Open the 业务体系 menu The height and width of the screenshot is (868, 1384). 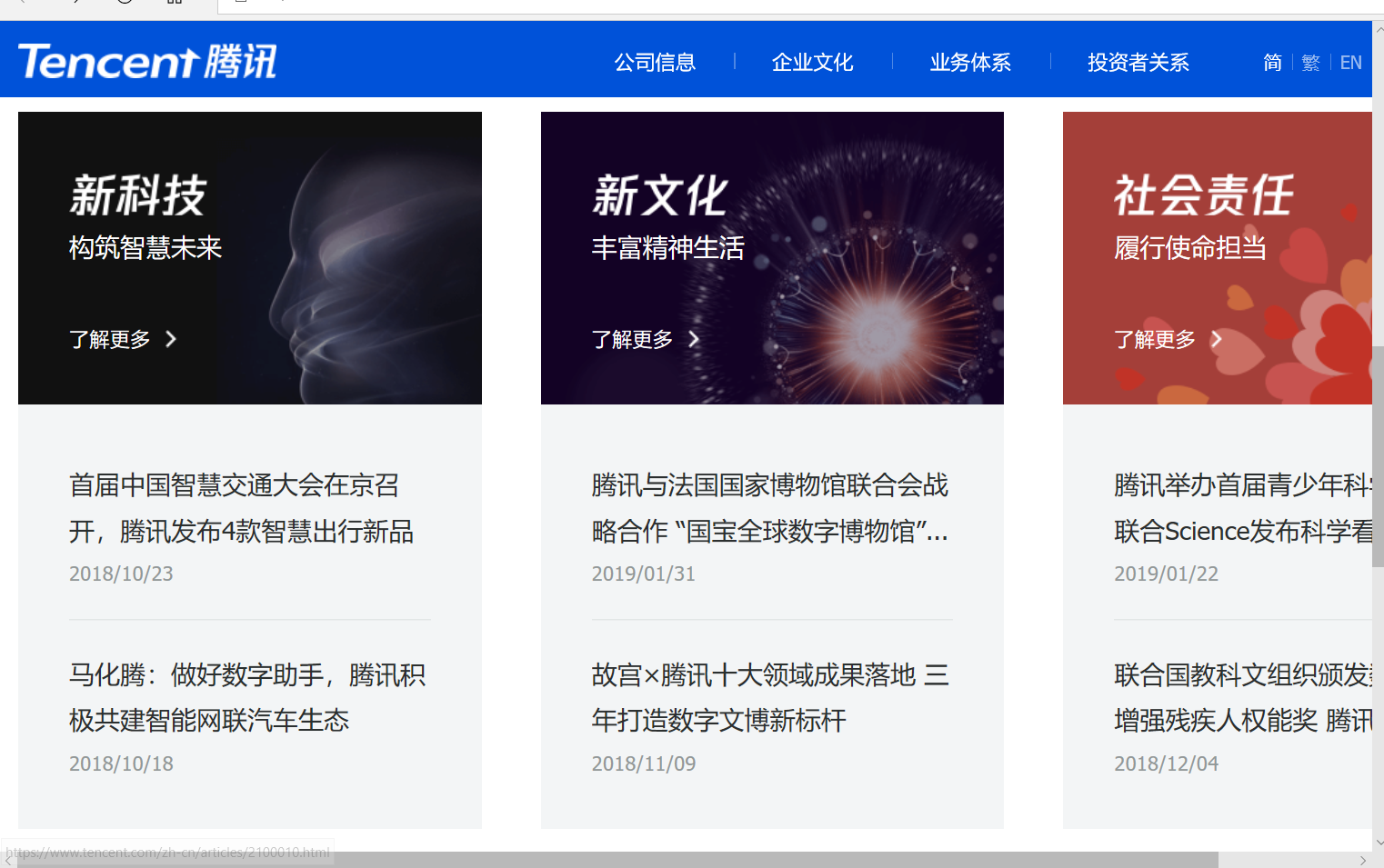tap(970, 63)
